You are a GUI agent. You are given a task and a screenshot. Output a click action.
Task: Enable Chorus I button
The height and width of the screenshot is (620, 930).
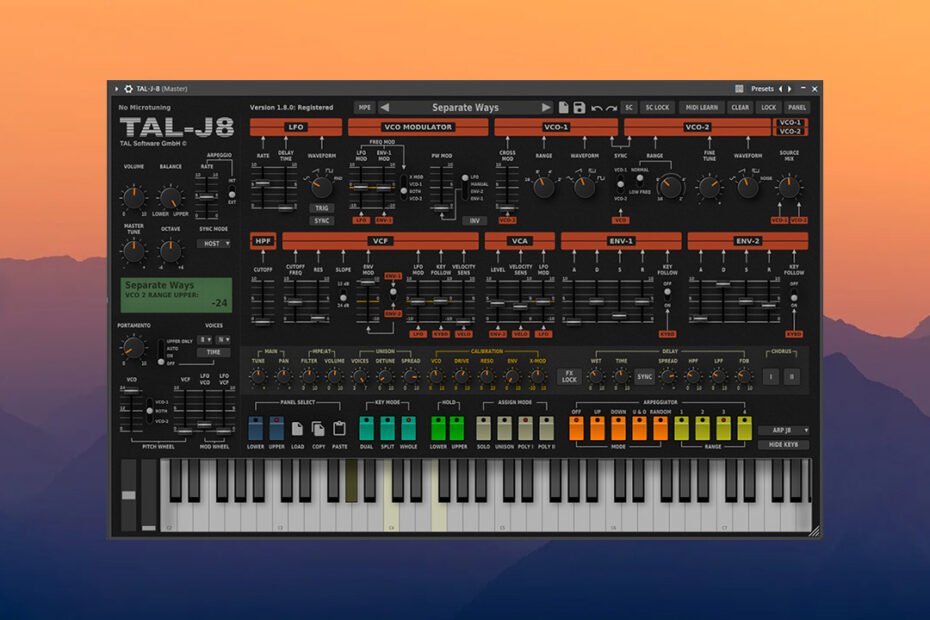tap(770, 376)
